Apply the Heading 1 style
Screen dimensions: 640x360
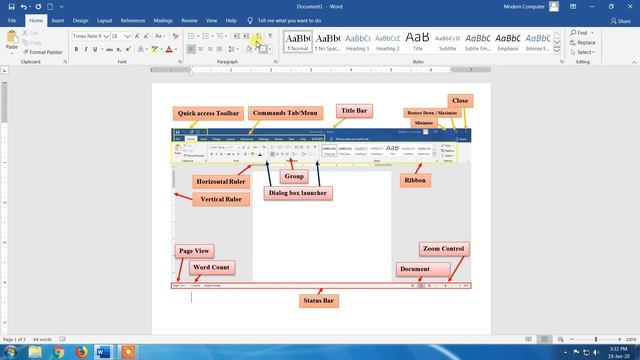click(358, 42)
